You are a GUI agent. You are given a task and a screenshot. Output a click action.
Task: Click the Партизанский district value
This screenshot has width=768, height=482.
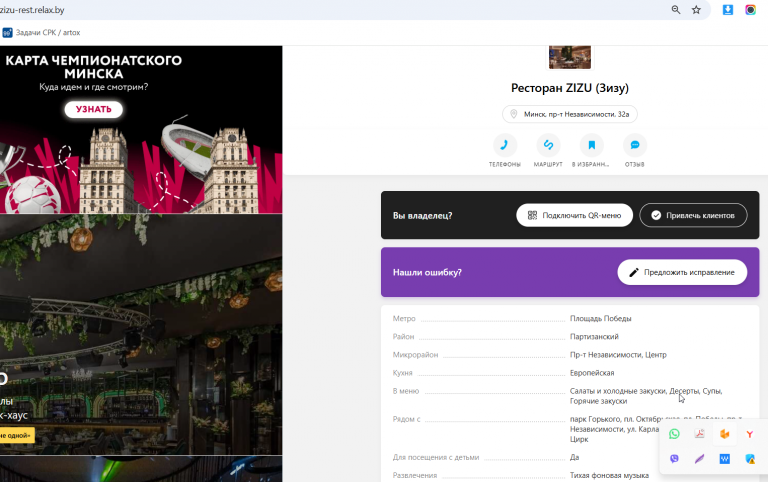[x=594, y=337]
